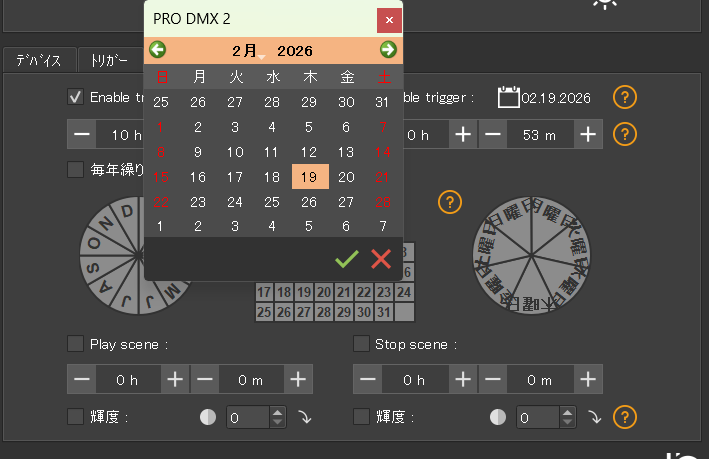Enable the 毎年繰り checkbox
Image resolution: width=709 pixels, height=459 pixels.
[75, 169]
